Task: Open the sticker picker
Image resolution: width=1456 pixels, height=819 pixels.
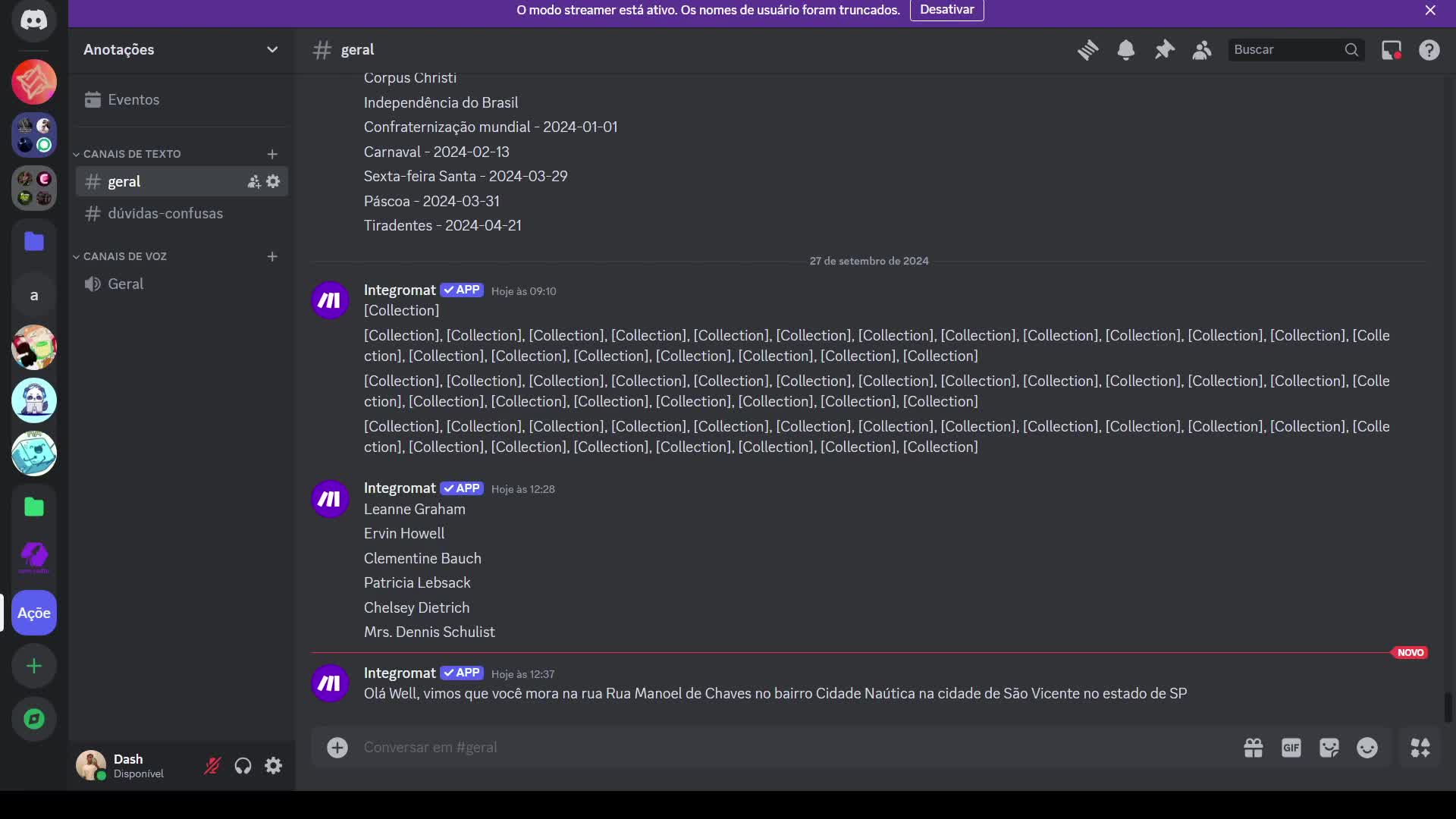Action: pos(1329,748)
